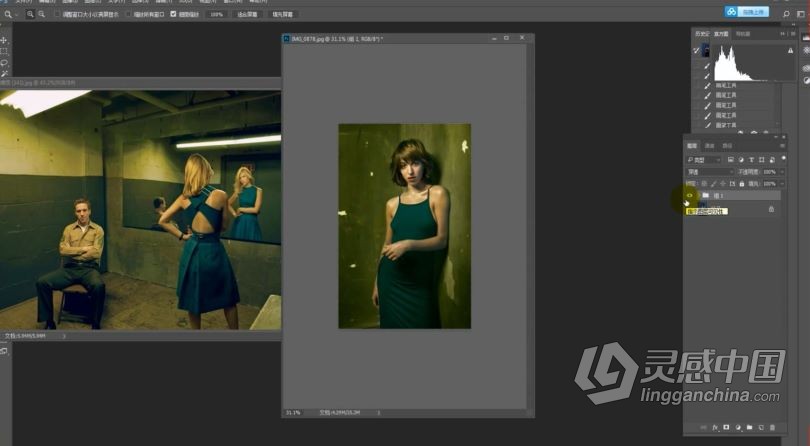810x446 pixels.
Task: Open the layer blend mode dropdown
Action: [x=710, y=172]
